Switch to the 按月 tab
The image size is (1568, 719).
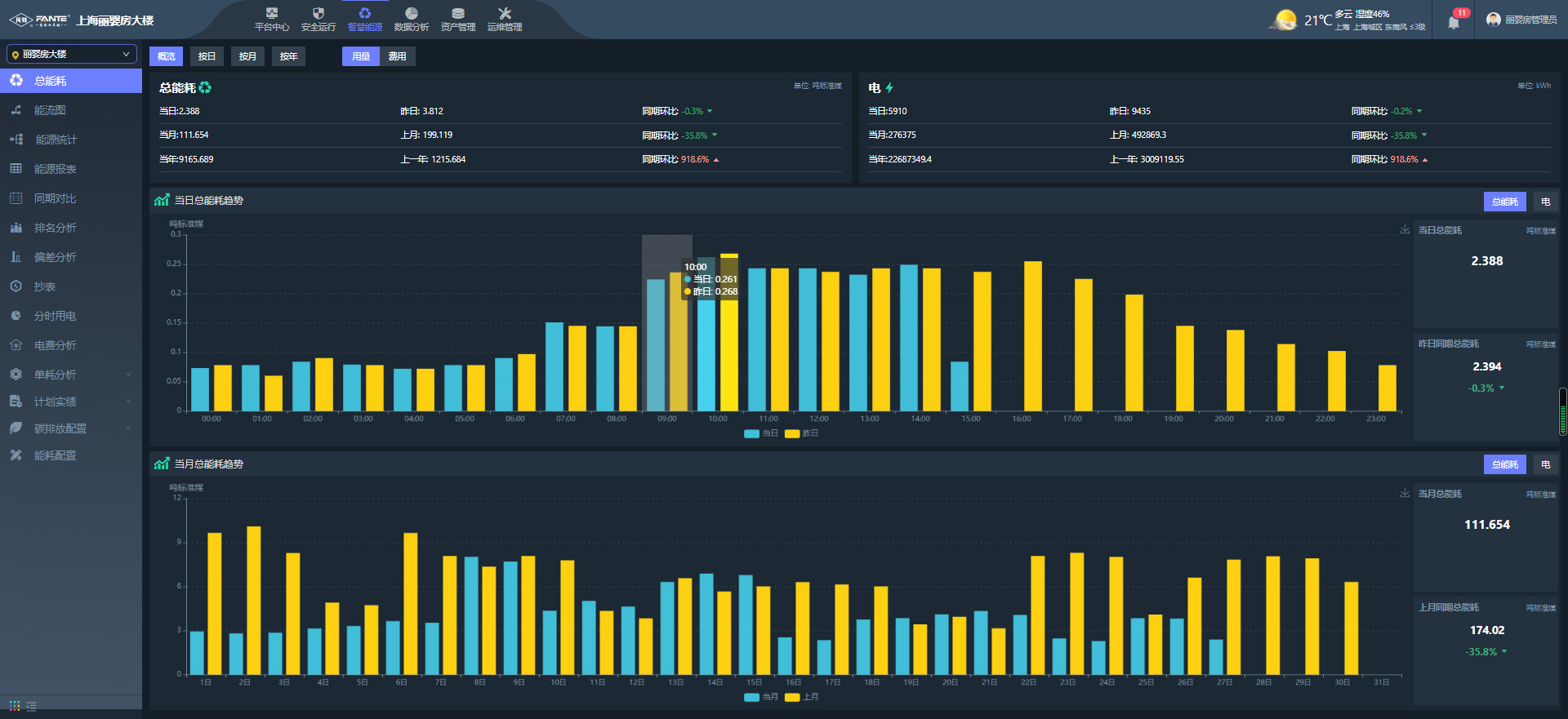(x=247, y=56)
